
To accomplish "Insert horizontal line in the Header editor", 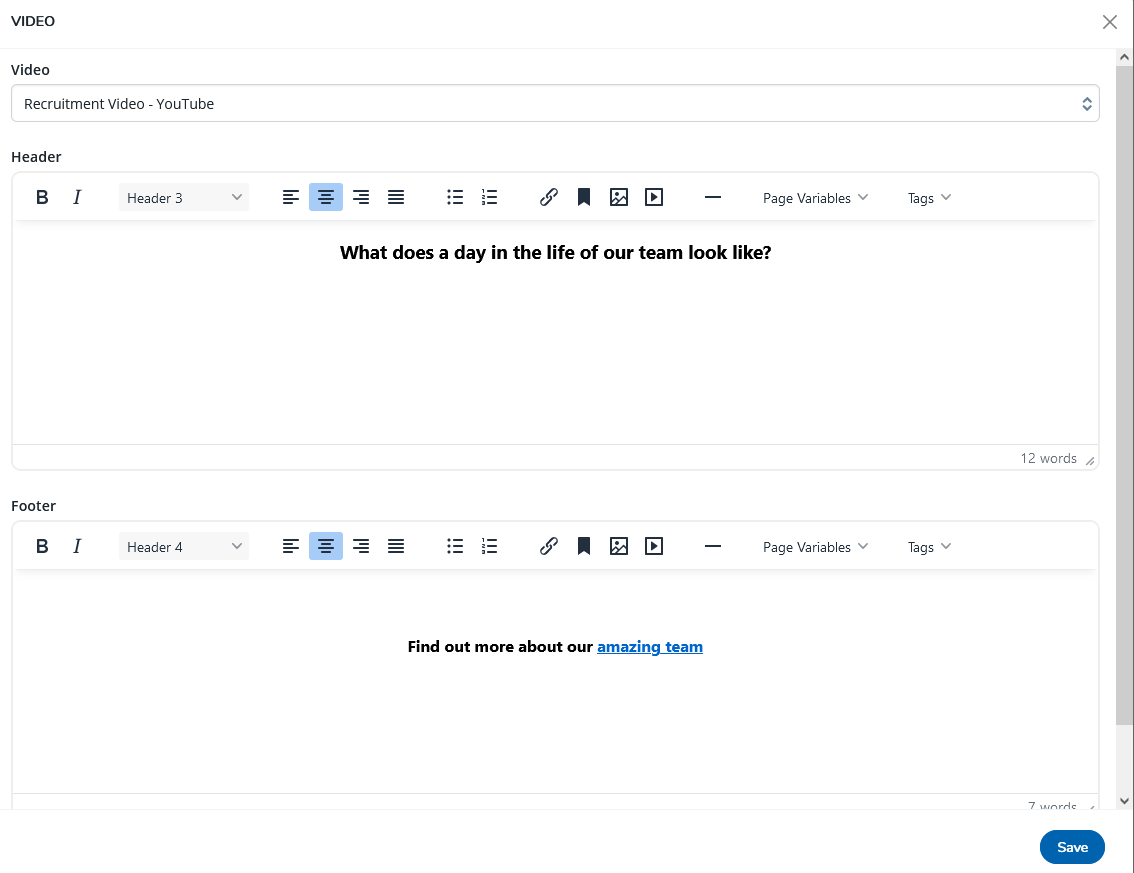I will point(712,197).
